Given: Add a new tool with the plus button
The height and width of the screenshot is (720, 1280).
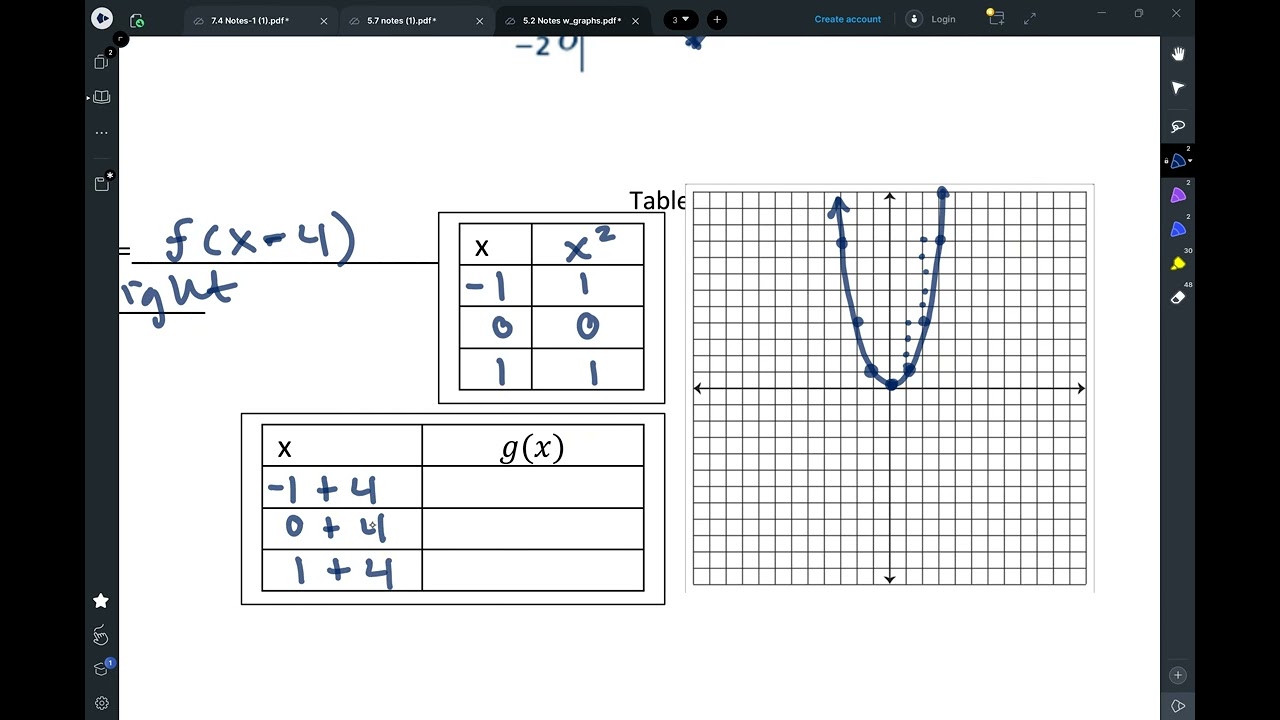Looking at the screenshot, I should click(x=1178, y=675).
